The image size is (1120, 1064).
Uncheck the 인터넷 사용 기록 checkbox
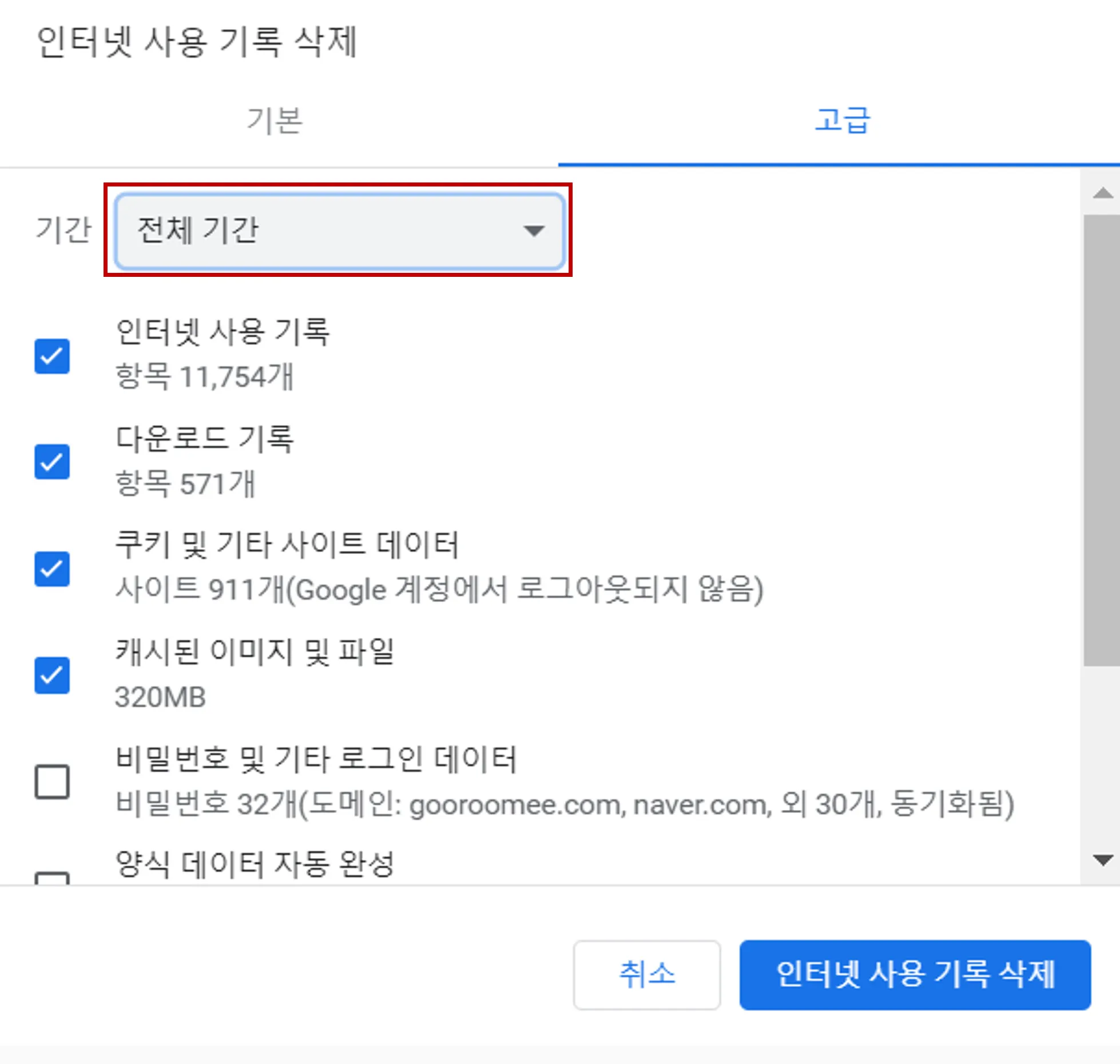(52, 356)
